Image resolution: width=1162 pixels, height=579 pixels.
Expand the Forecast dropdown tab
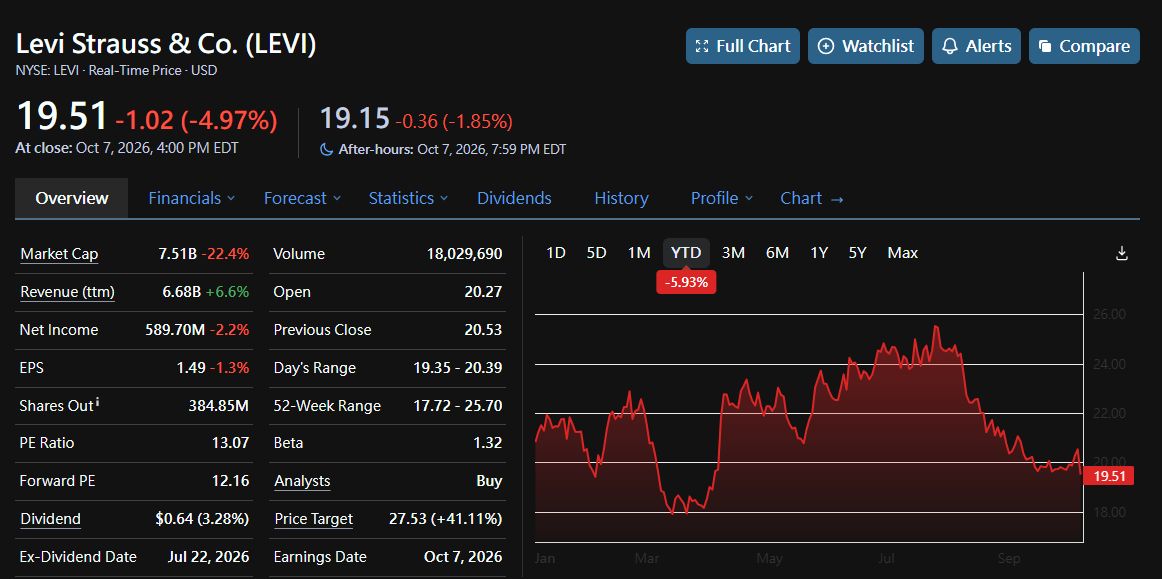302,198
